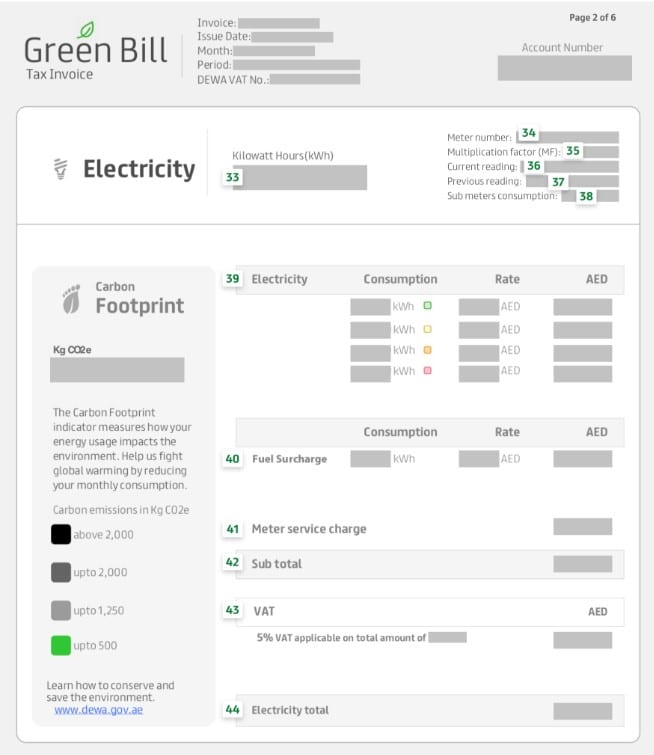Screen dimensions: 654x755
Task: Select the green 'upto 500' emissions swatch
Action: [61, 646]
